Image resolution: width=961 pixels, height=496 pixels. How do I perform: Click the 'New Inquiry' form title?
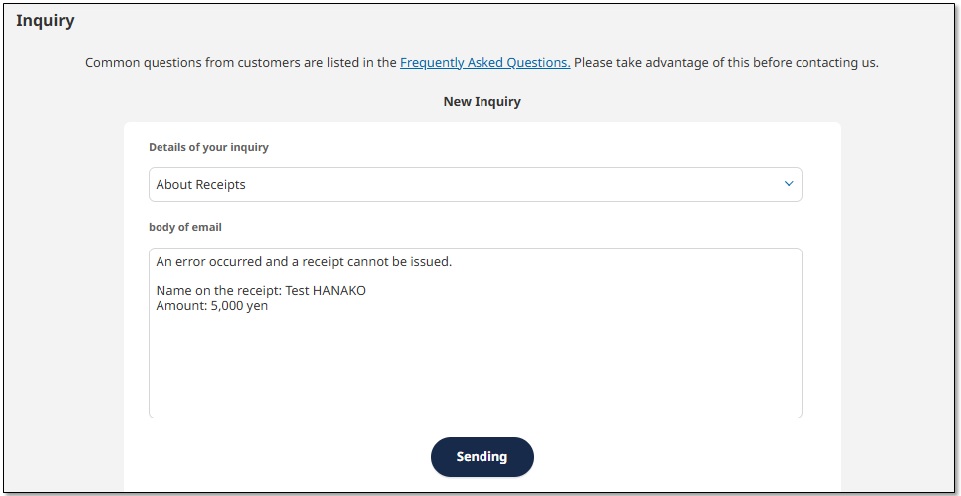pyautogui.click(x=482, y=101)
